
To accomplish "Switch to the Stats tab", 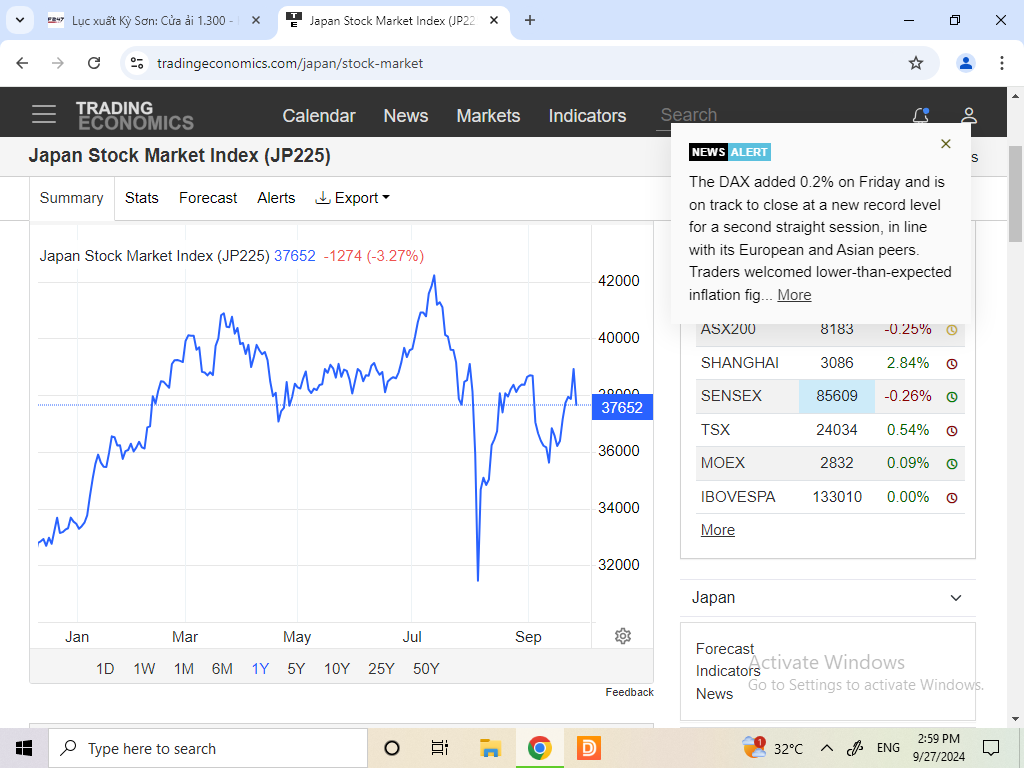I will [142, 198].
